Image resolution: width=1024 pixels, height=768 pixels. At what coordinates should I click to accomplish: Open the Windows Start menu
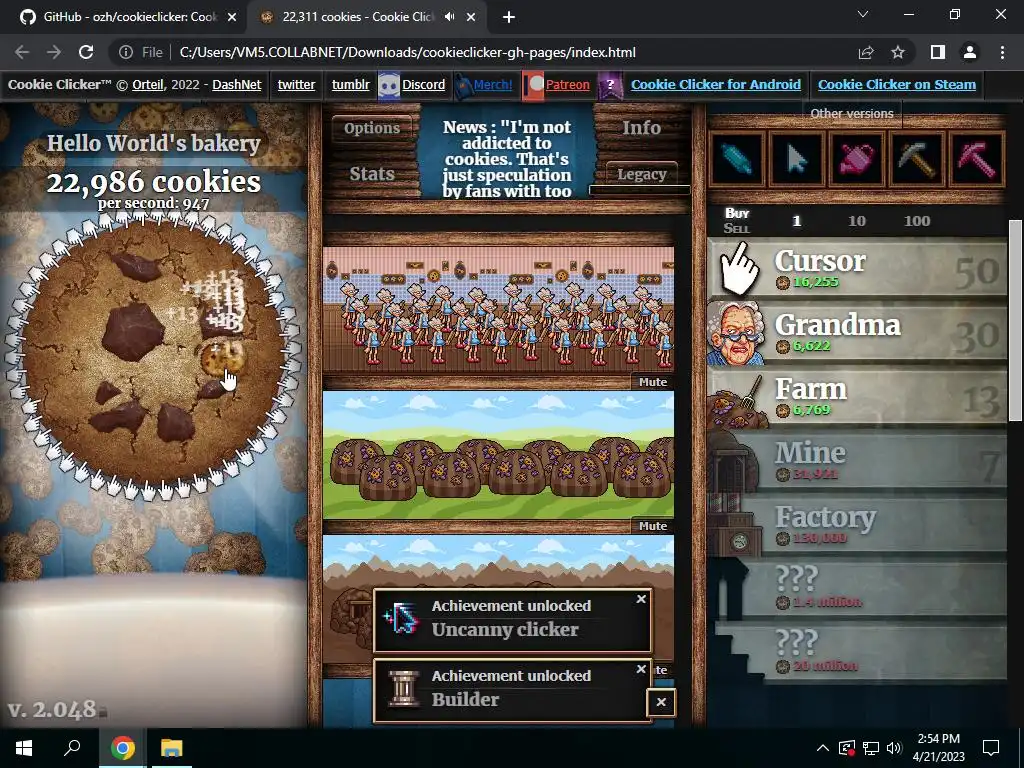(24, 748)
